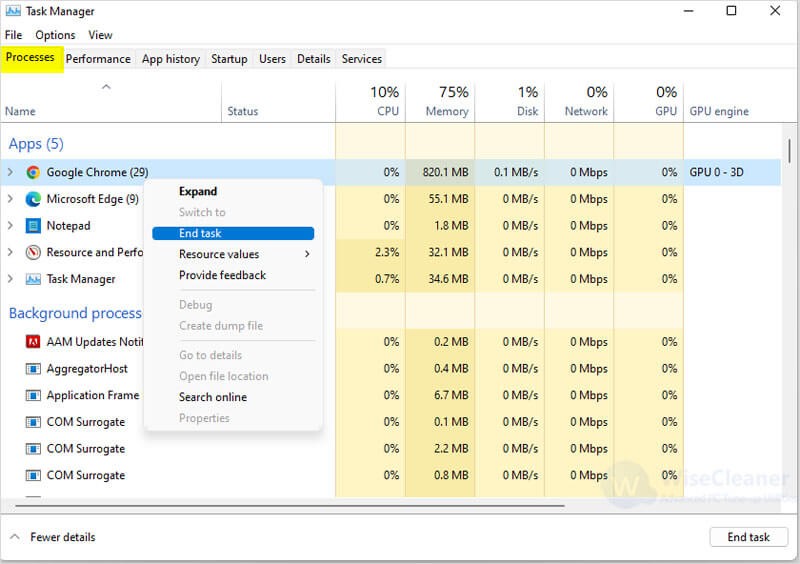Viewport: 800px width, 564px height.
Task: Switch to the Users tab
Action: [272, 59]
